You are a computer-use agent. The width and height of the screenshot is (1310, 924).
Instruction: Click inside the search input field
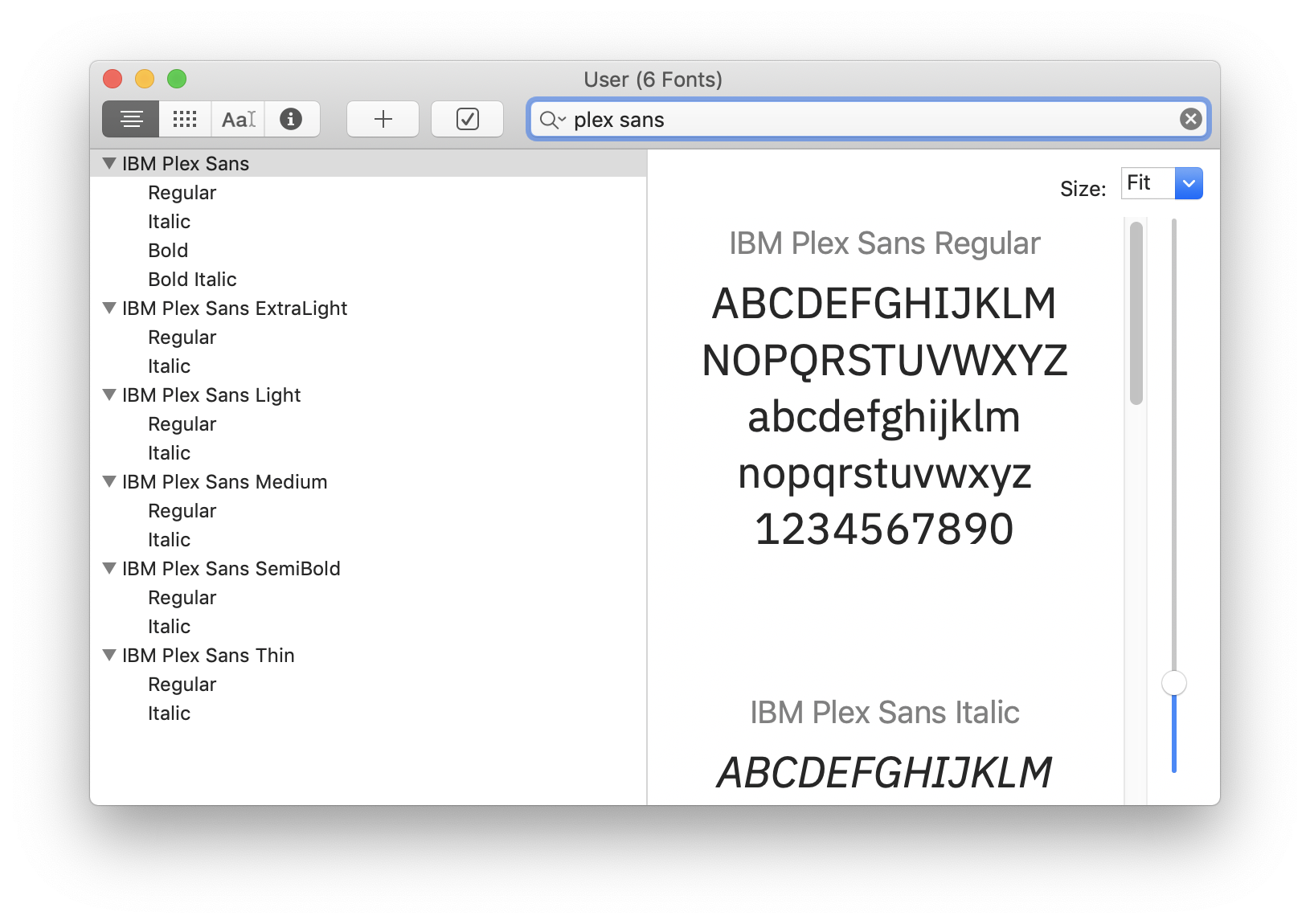(804, 119)
